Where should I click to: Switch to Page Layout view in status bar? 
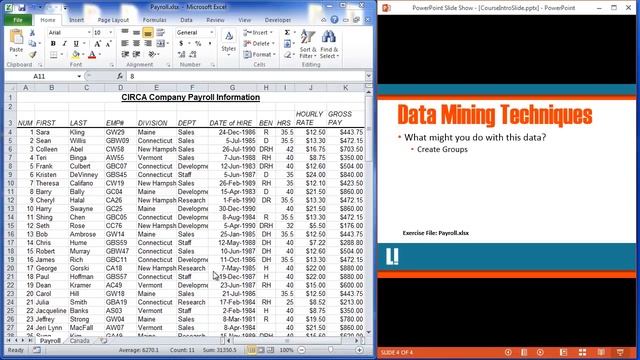pos(261,350)
